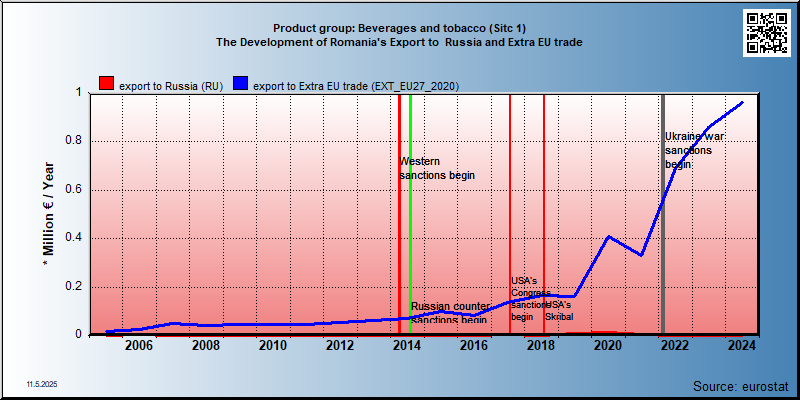Click the 'Source: eurostat' credit

click(x=740, y=385)
